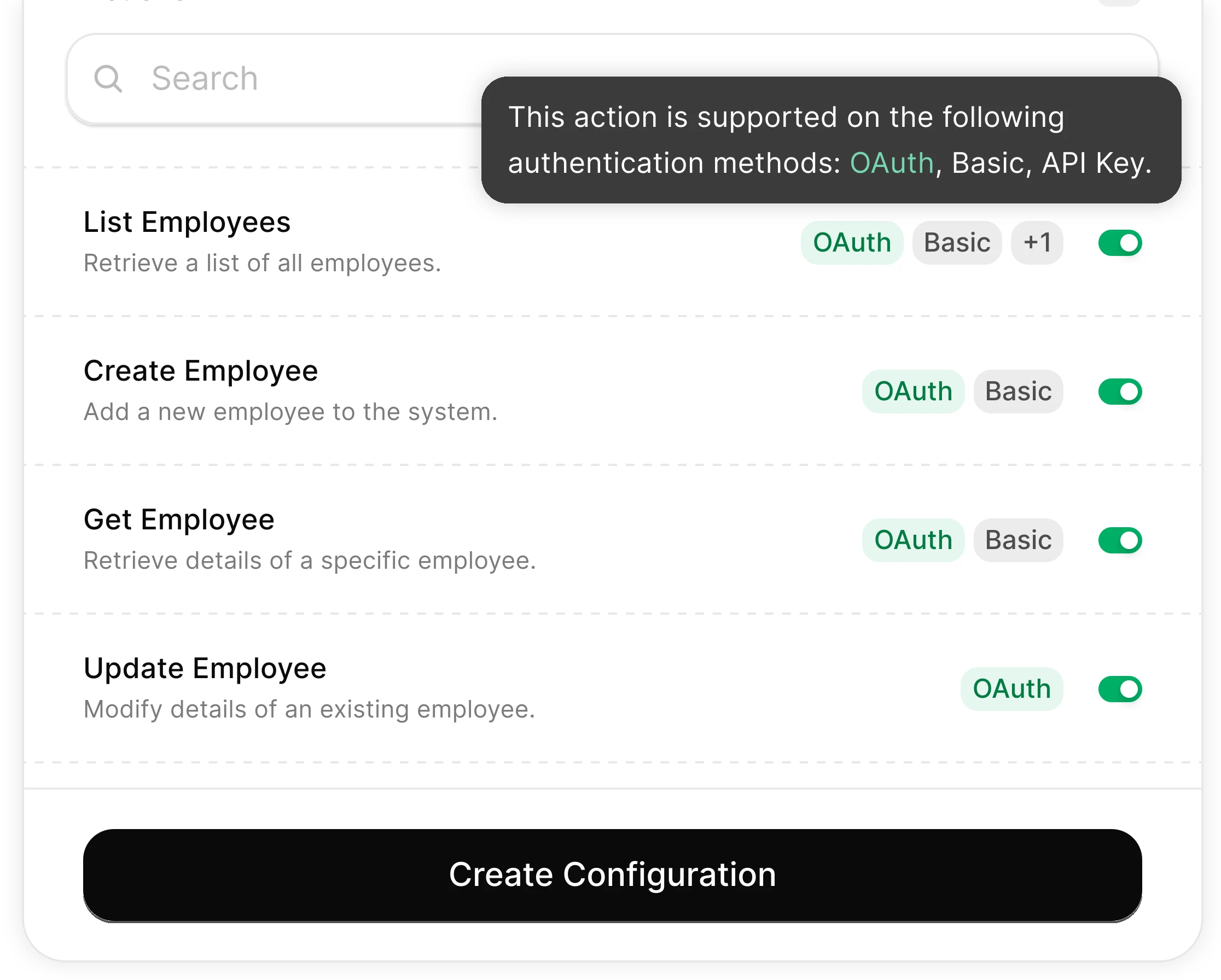Select OAuth badge on Get Employee

913,540
